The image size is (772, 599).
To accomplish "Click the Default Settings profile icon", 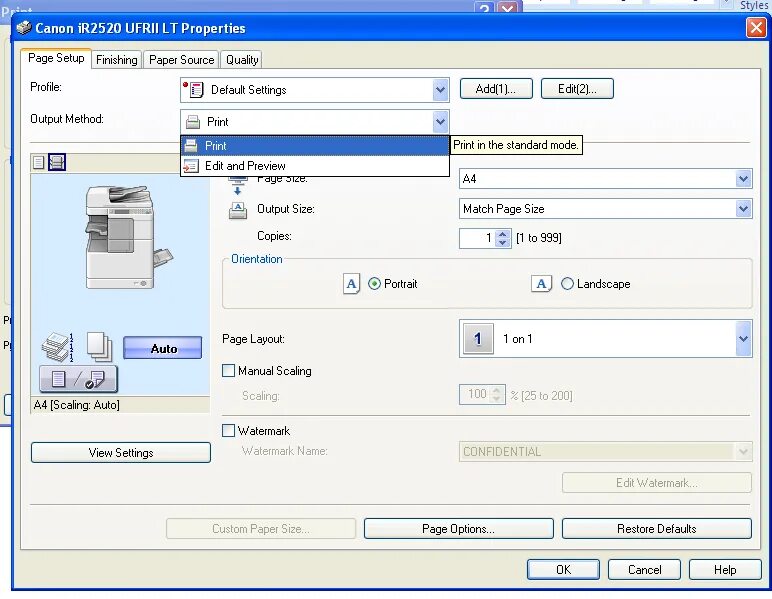I will click(193, 90).
